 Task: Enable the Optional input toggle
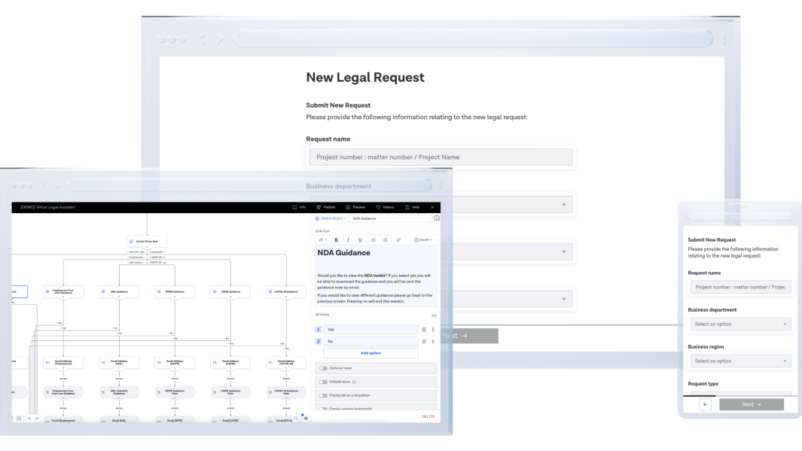click(323, 368)
